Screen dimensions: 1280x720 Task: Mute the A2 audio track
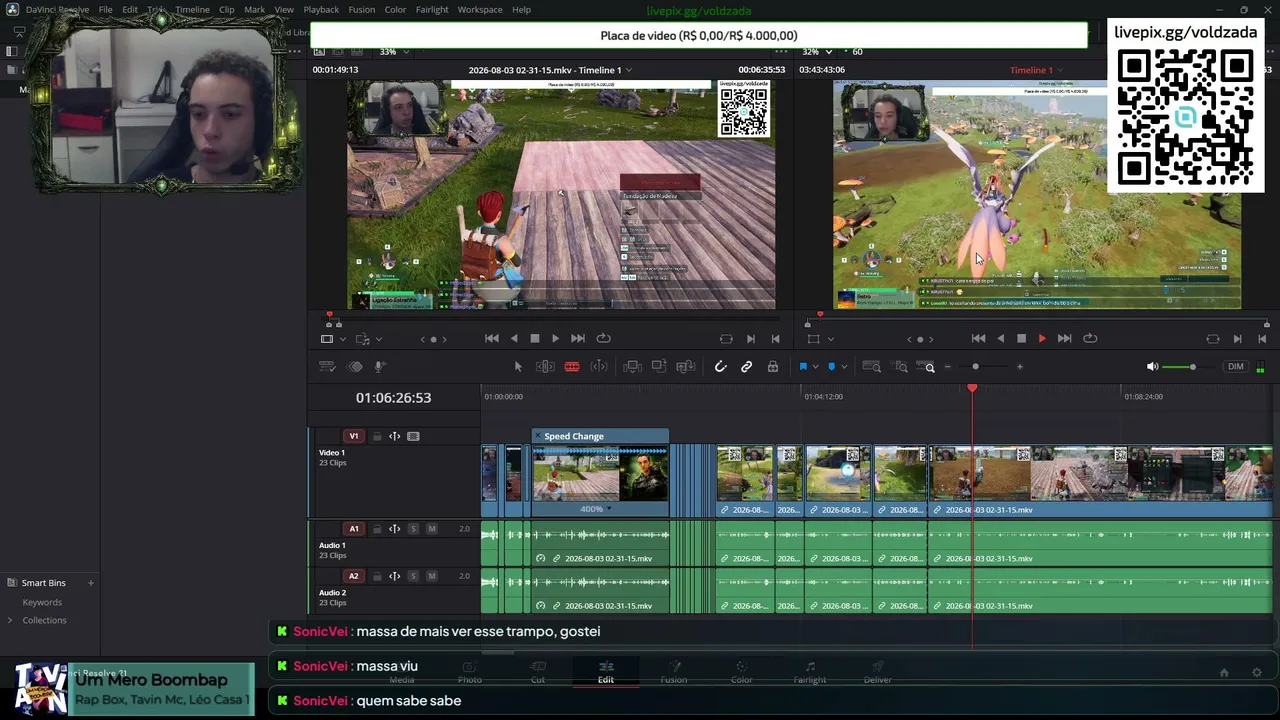click(x=432, y=576)
